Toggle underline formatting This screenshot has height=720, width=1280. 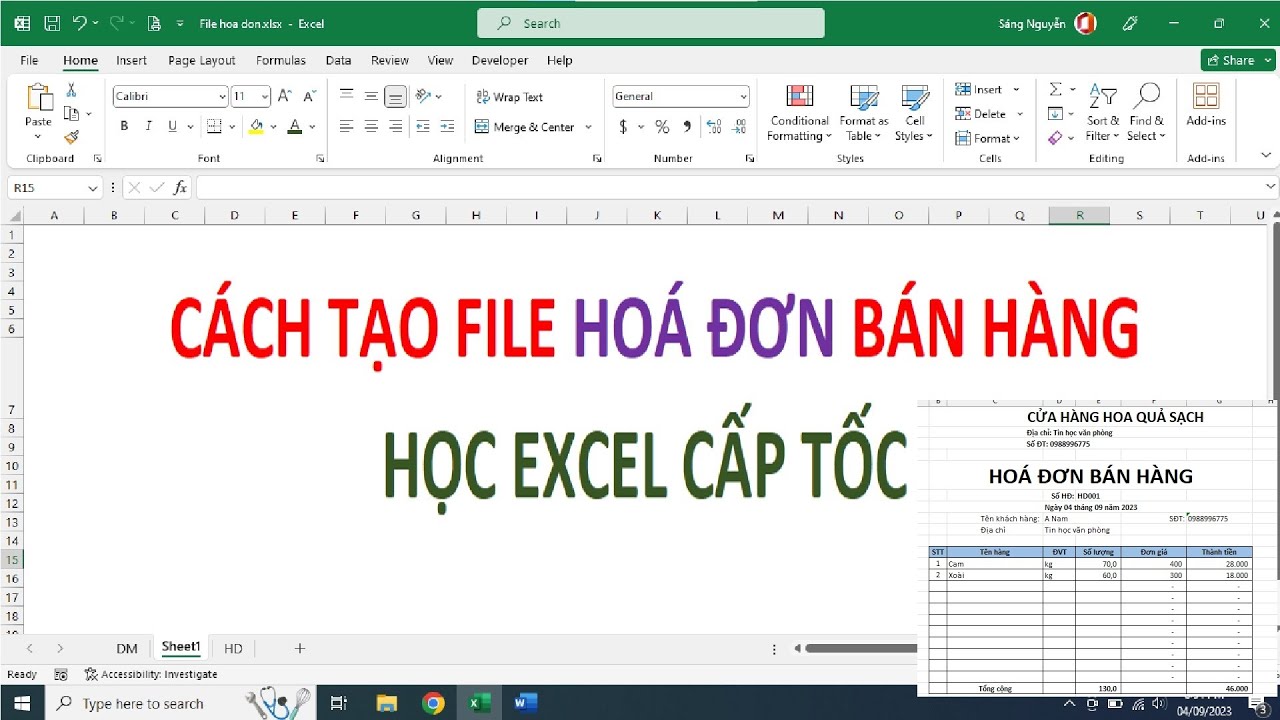click(172, 126)
